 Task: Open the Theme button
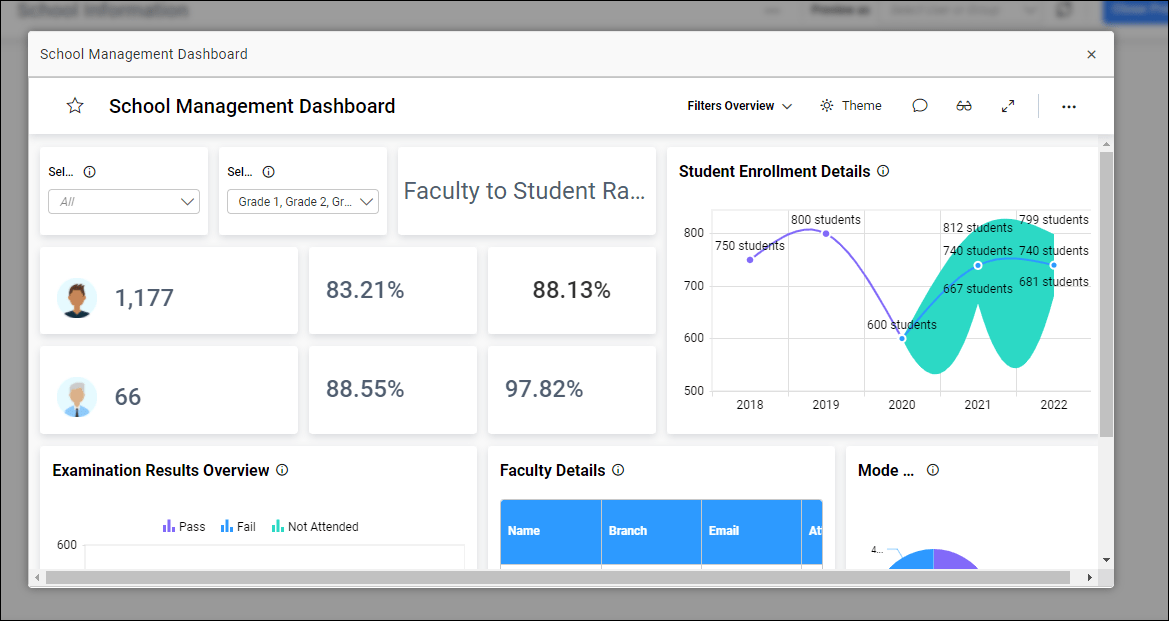pos(851,106)
